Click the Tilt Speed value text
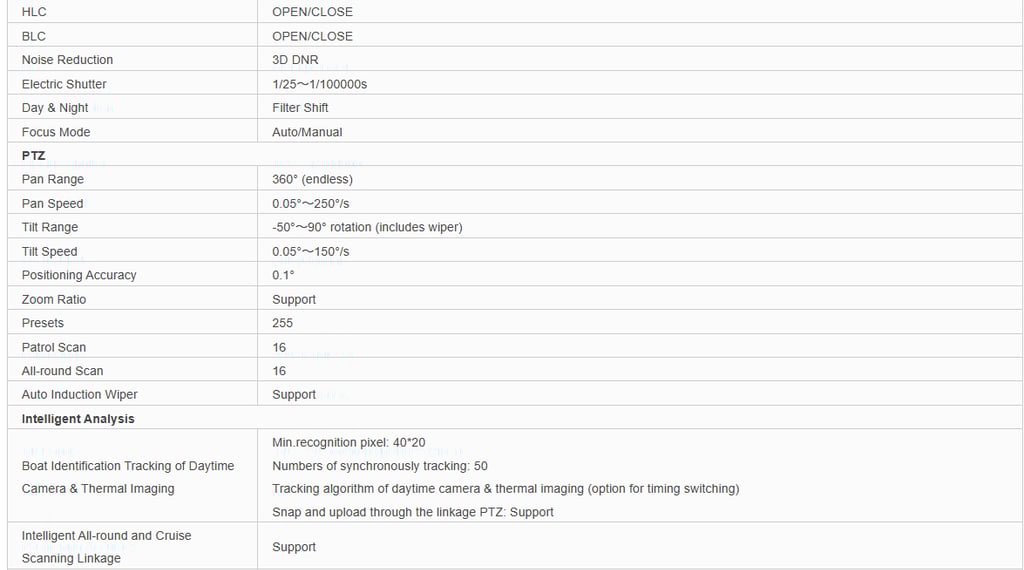Image resolution: width=1024 pixels, height=570 pixels. coord(310,252)
